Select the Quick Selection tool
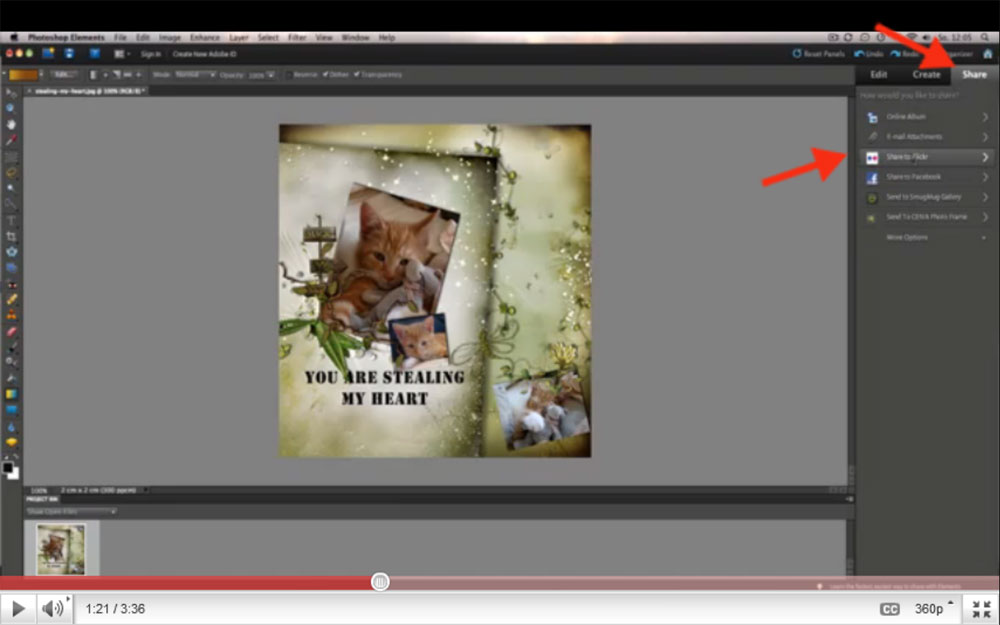 click(x=11, y=205)
